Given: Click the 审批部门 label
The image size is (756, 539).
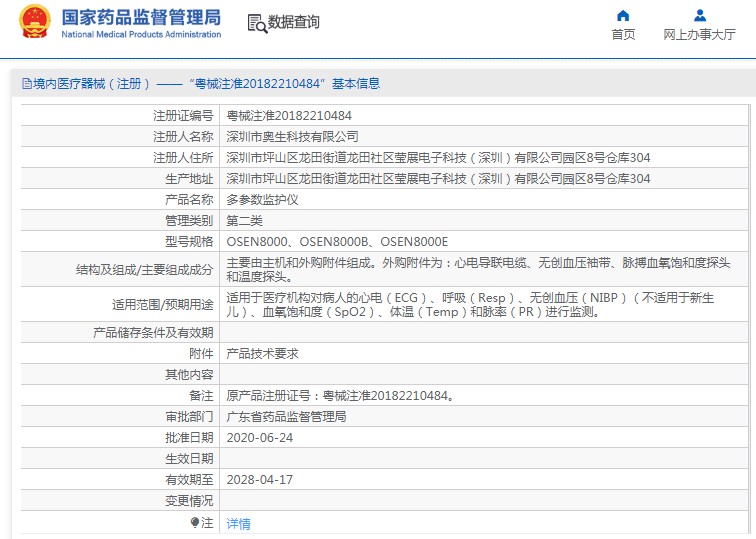Looking at the screenshot, I should point(189,417).
